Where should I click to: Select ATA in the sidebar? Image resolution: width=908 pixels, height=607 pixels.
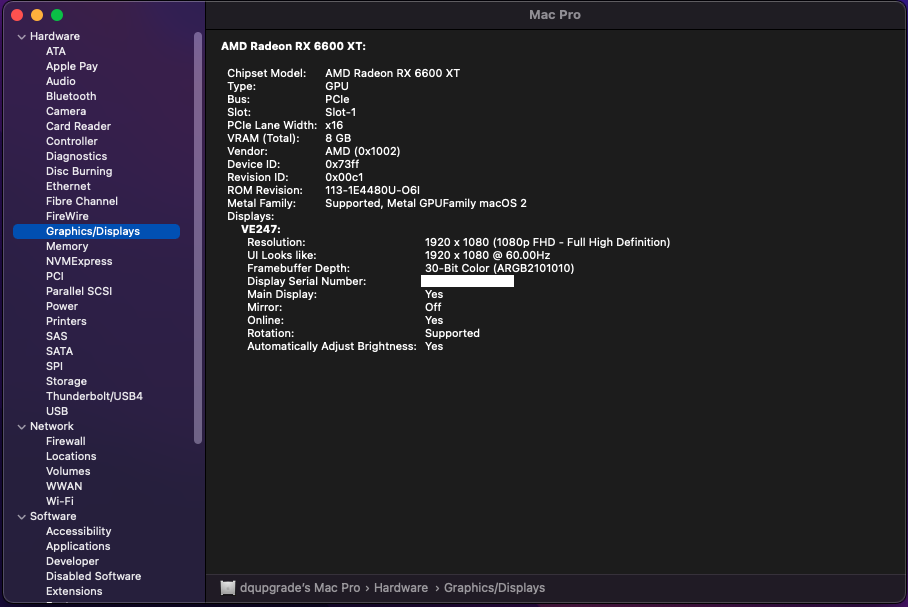56,51
